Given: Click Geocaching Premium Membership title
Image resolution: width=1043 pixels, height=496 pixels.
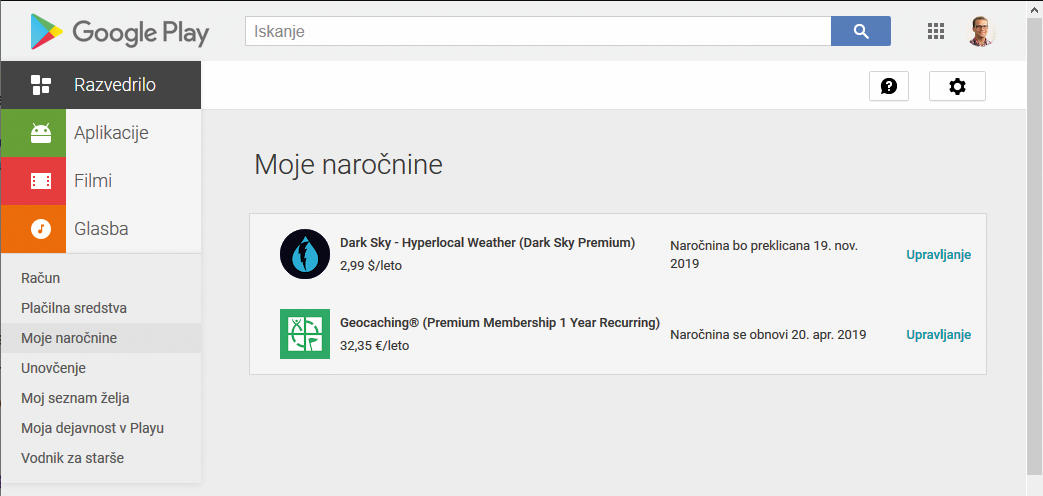Looking at the screenshot, I should pyautogui.click(x=500, y=322).
